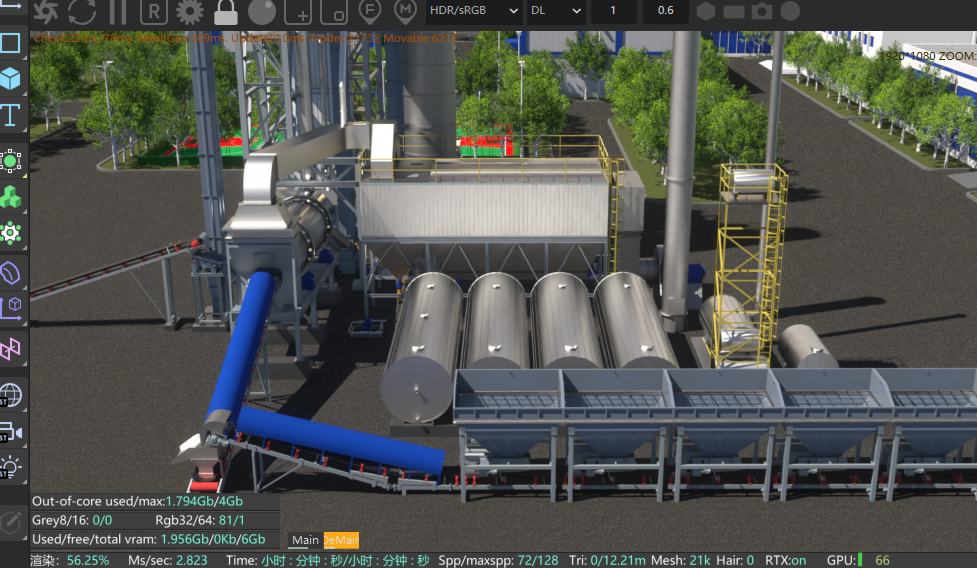This screenshot has height=568, width=977.
Task: Expand the DL kernel dropdown
Action: pos(556,11)
